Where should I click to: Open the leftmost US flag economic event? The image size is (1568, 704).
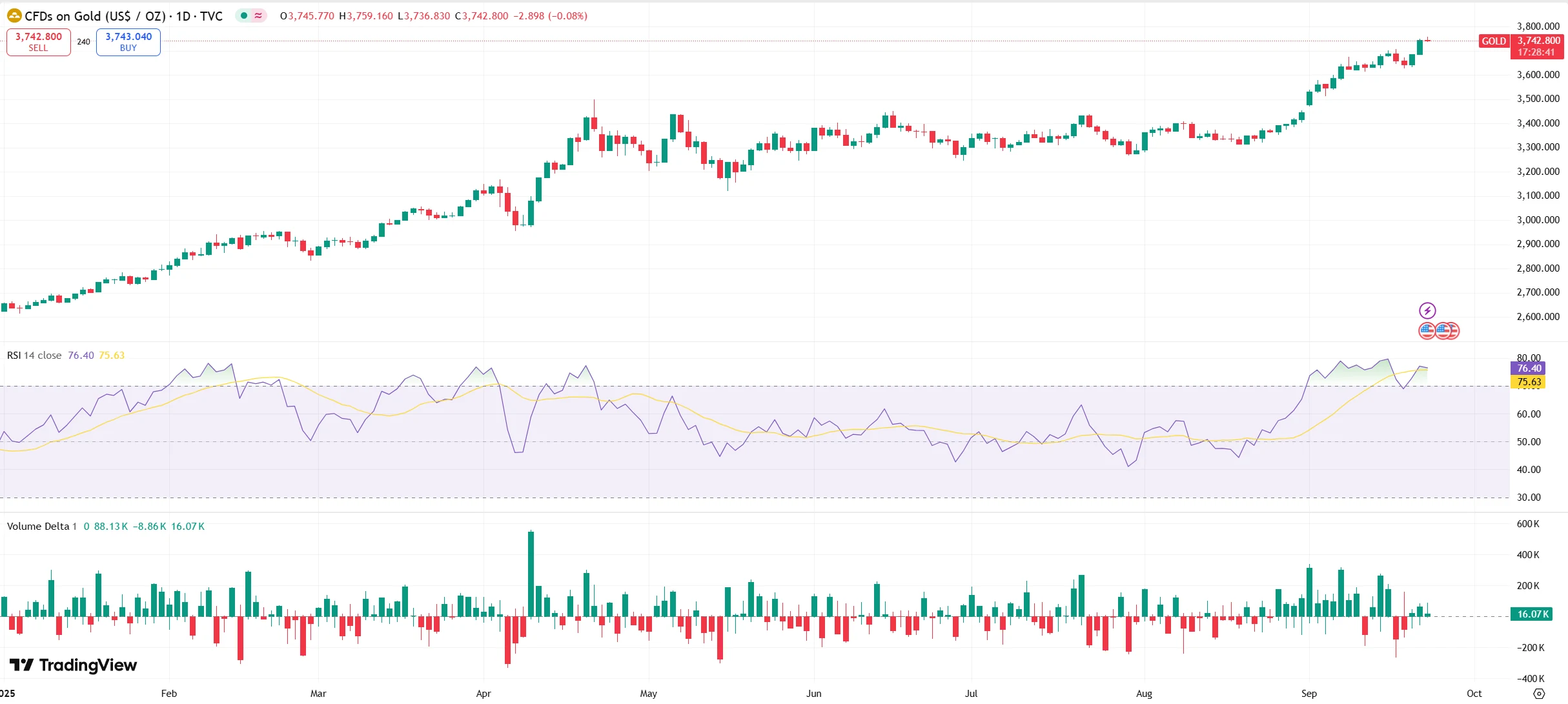click(1426, 331)
